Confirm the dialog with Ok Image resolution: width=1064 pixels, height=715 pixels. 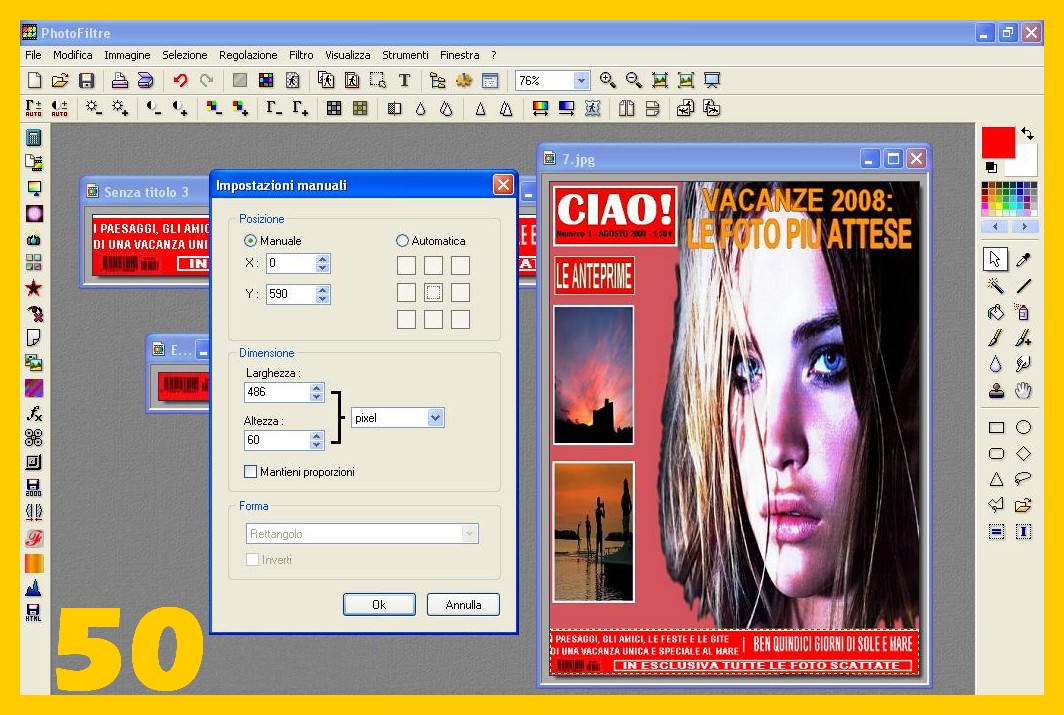[379, 604]
